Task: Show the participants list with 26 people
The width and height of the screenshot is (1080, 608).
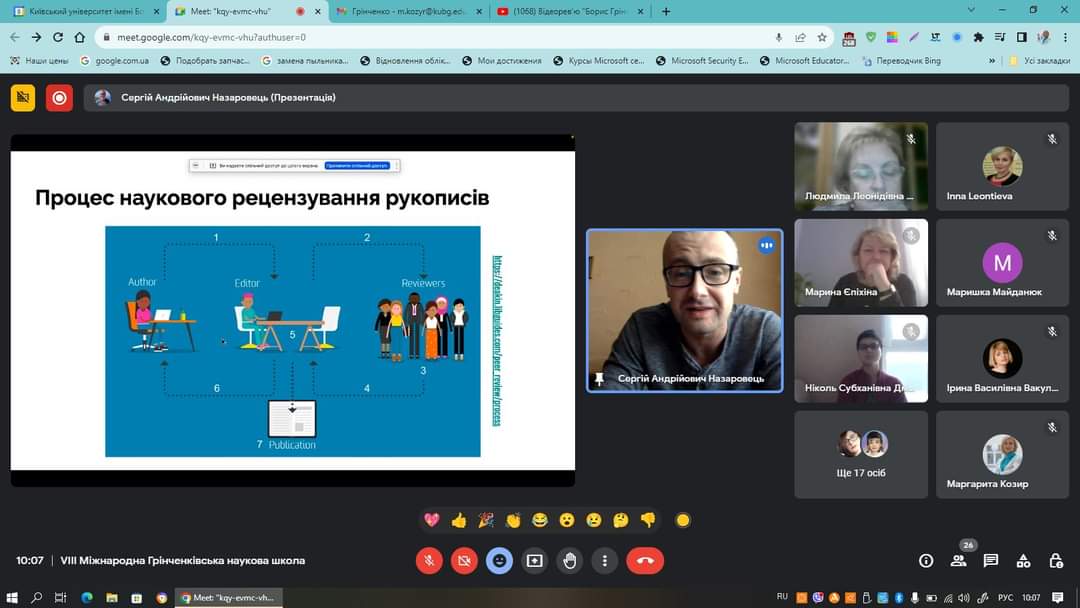Action: 958,561
